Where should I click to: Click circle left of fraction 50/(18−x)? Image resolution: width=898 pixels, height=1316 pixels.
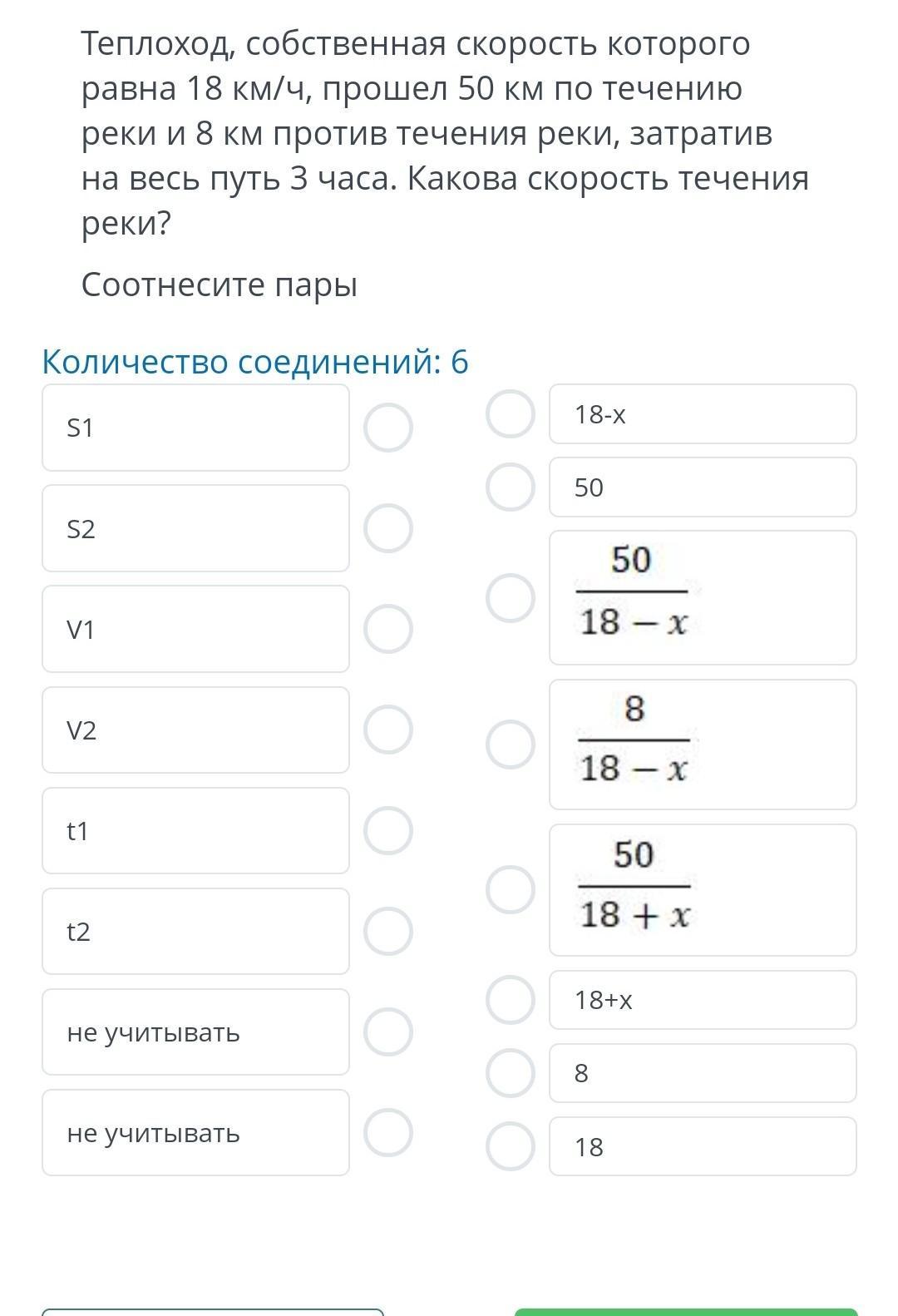click(x=510, y=597)
